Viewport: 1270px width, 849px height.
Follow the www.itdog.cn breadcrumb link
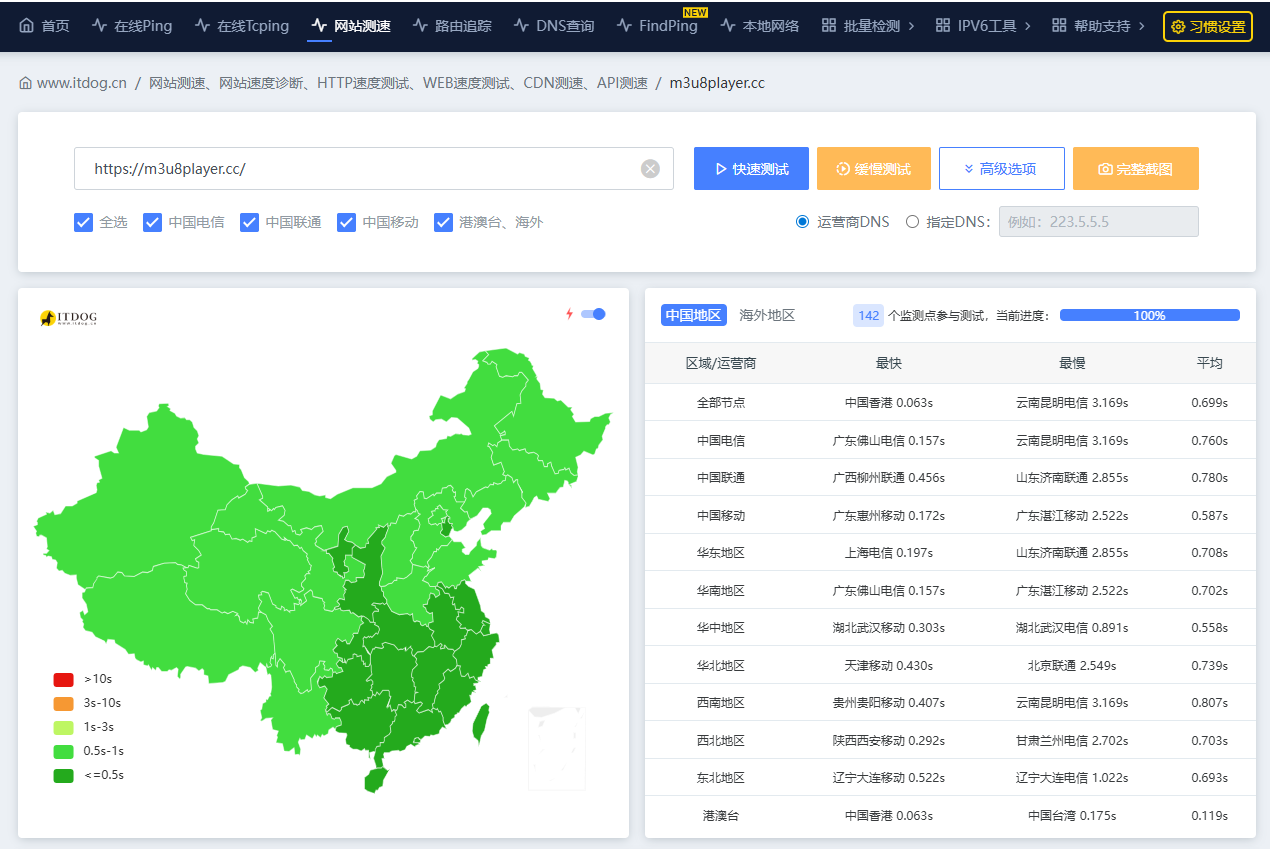pos(81,83)
